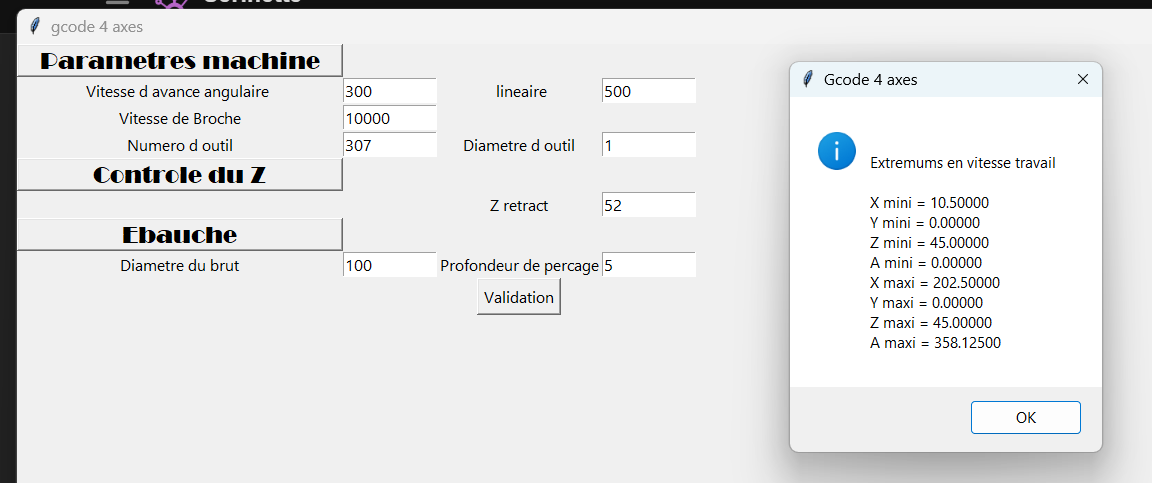Viewport: 1152px width, 483px height.
Task: Click the blue information icon in dialog
Action: pyautogui.click(x=836, y=152)
